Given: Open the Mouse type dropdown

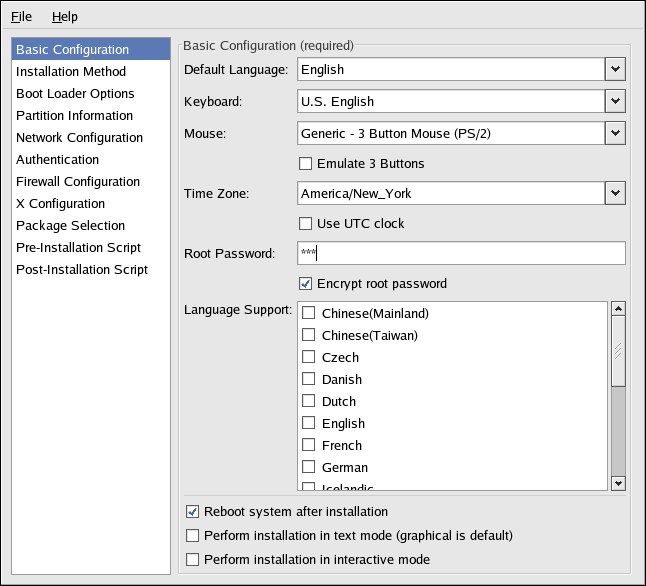Looking at the screenshot, I should pos(615,134).
